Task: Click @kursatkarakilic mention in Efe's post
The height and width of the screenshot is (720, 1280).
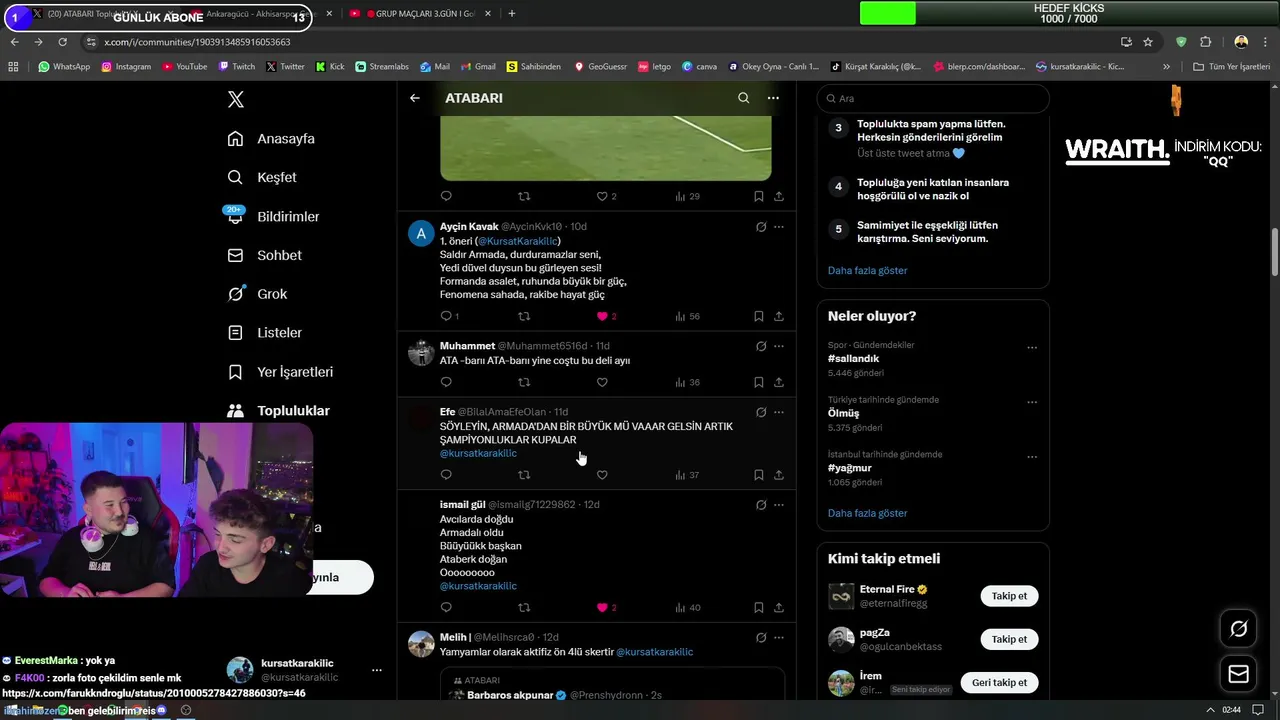Action: click(x=478, y=453)
